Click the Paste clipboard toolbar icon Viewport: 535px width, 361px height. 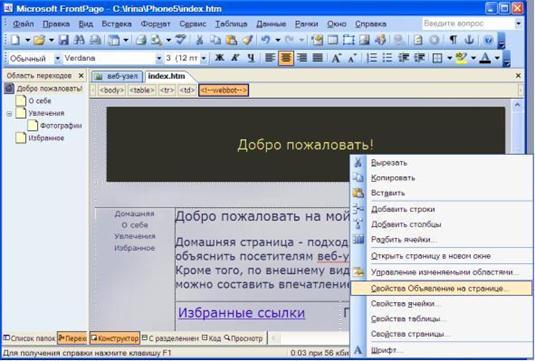click(x=231, y=40)
